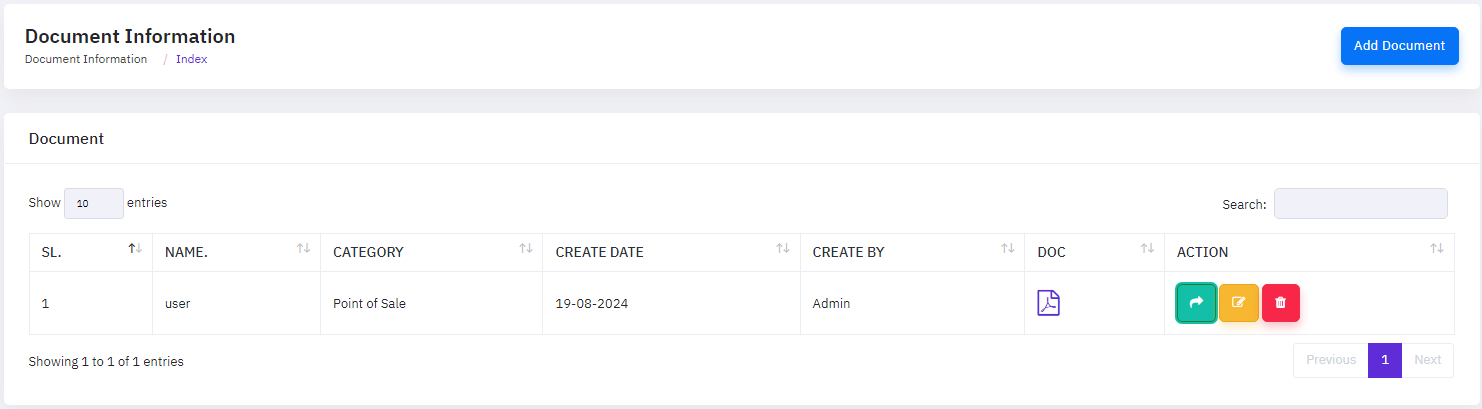Viewport: 1482px width, 409px height.
Task: Sort table by CREATE BY column
Action: coord(1007,249)
